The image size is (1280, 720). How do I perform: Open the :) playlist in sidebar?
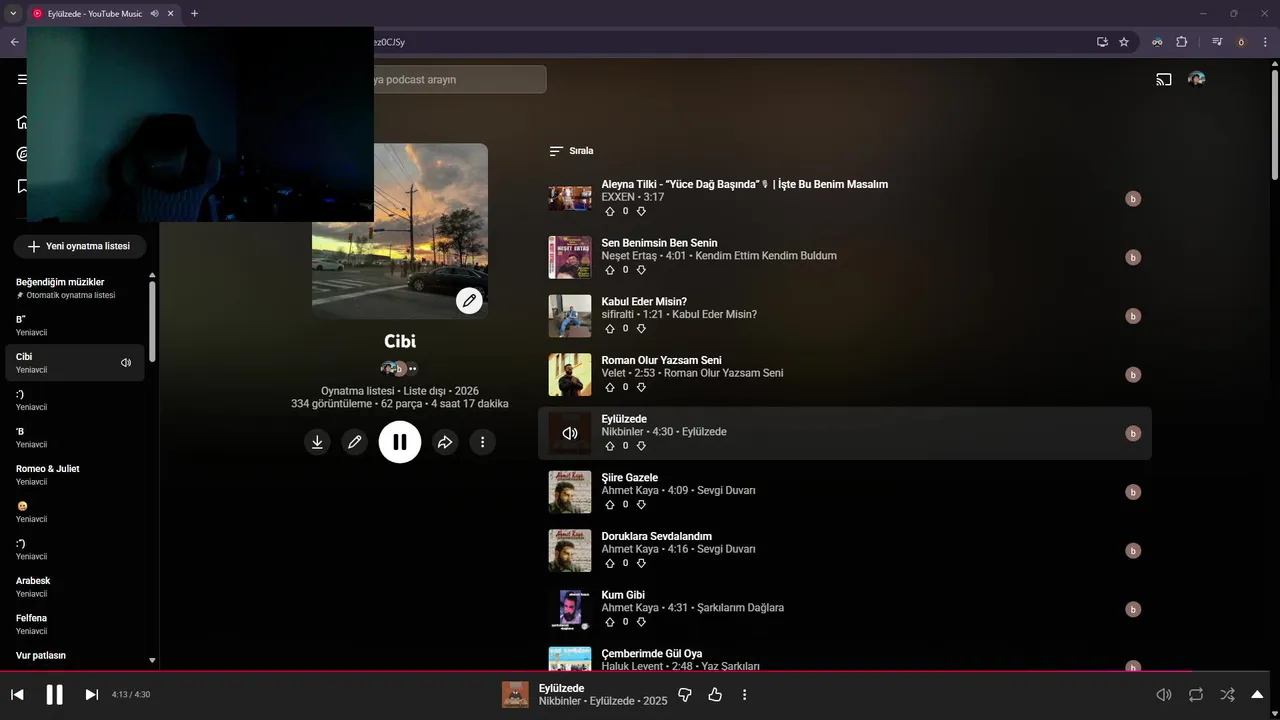pos(75,400)
